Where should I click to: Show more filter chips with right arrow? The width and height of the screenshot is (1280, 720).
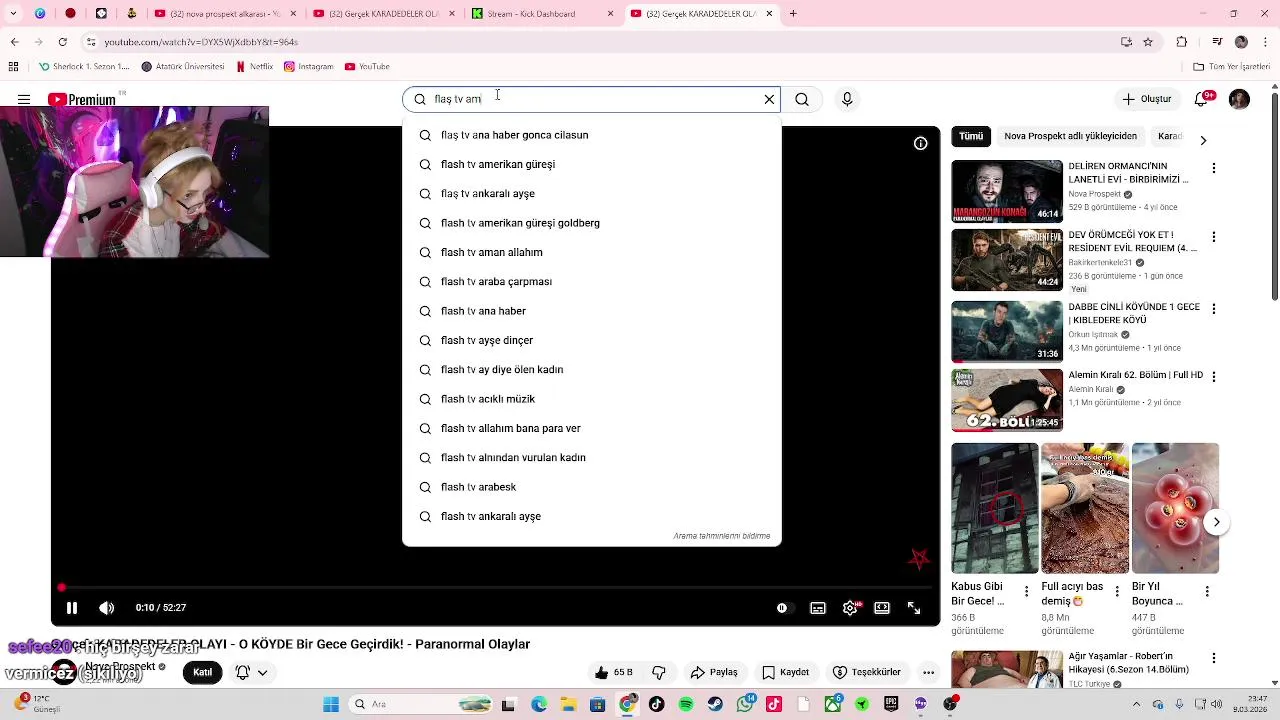pyautogui.click(x=1203, y=140)
